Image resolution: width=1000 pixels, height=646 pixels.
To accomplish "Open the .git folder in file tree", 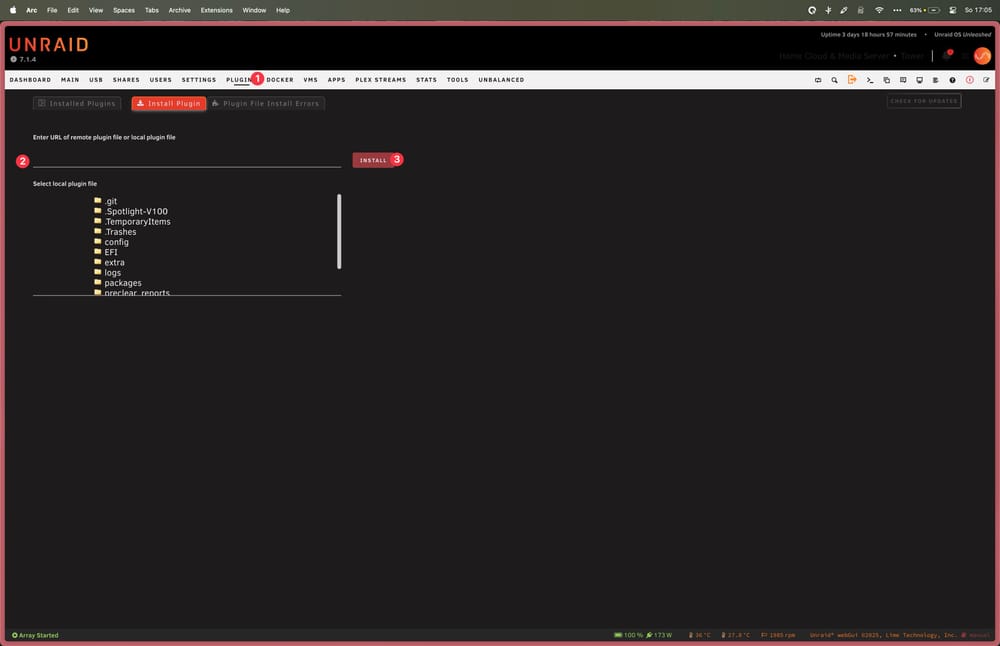I will pyautogui.click(x=110, y=201).
